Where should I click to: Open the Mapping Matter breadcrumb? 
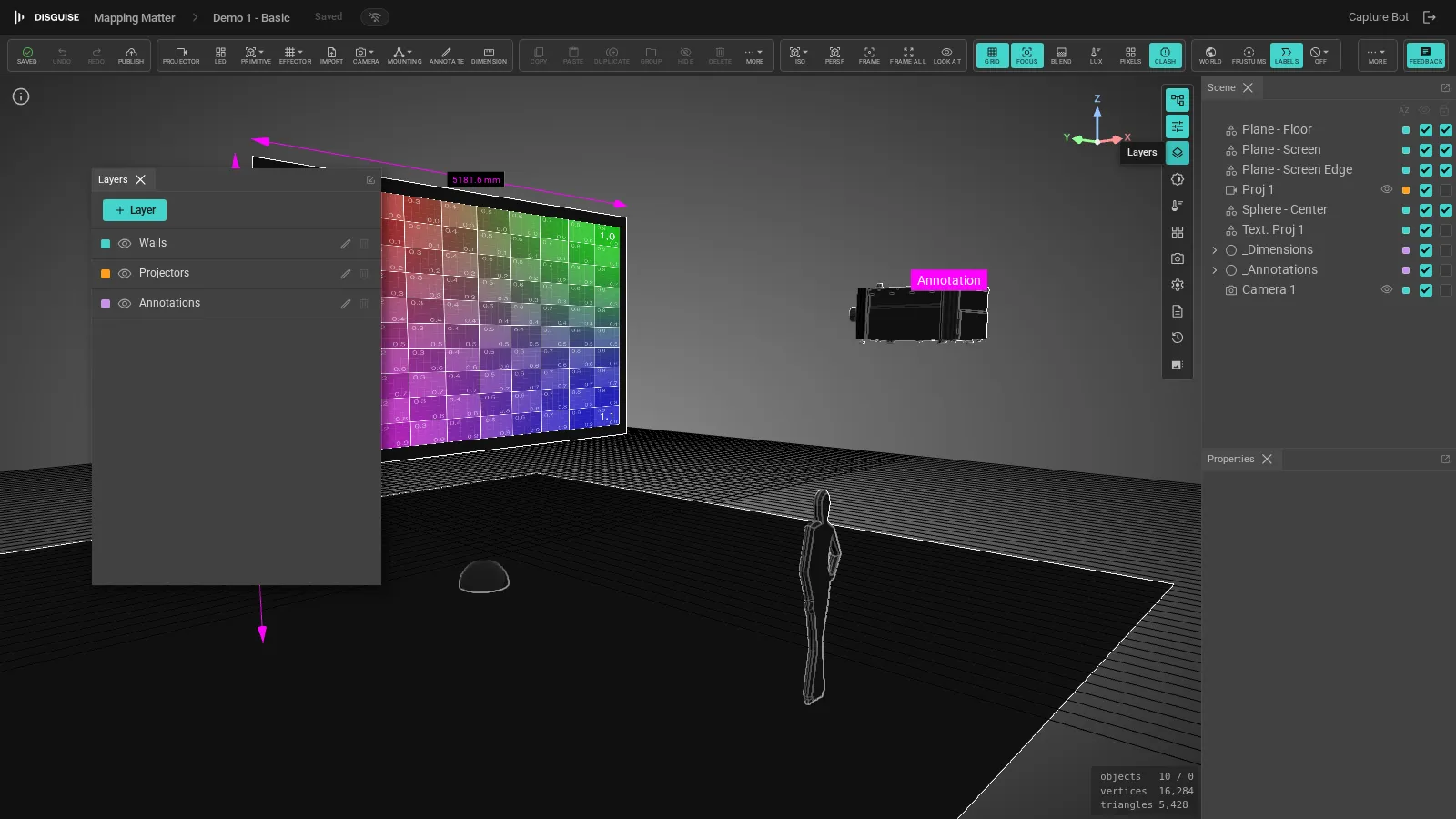click(x=135, y=17)
